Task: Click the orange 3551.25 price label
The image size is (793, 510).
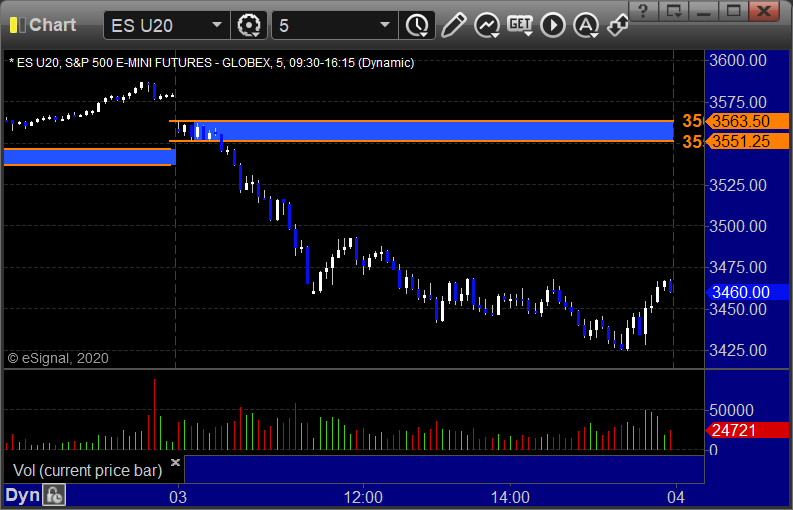Action: click(746, 141)
